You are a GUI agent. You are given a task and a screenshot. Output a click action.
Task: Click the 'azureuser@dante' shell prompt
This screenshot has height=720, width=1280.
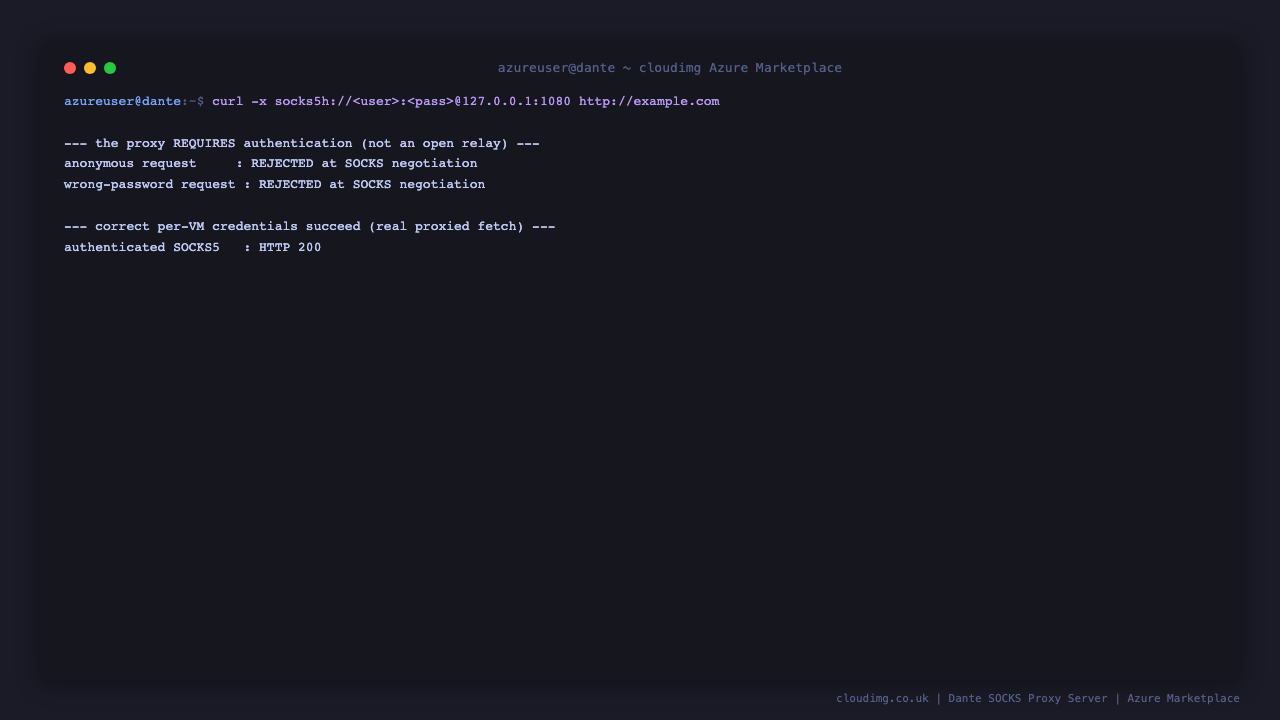click(122, 101)
